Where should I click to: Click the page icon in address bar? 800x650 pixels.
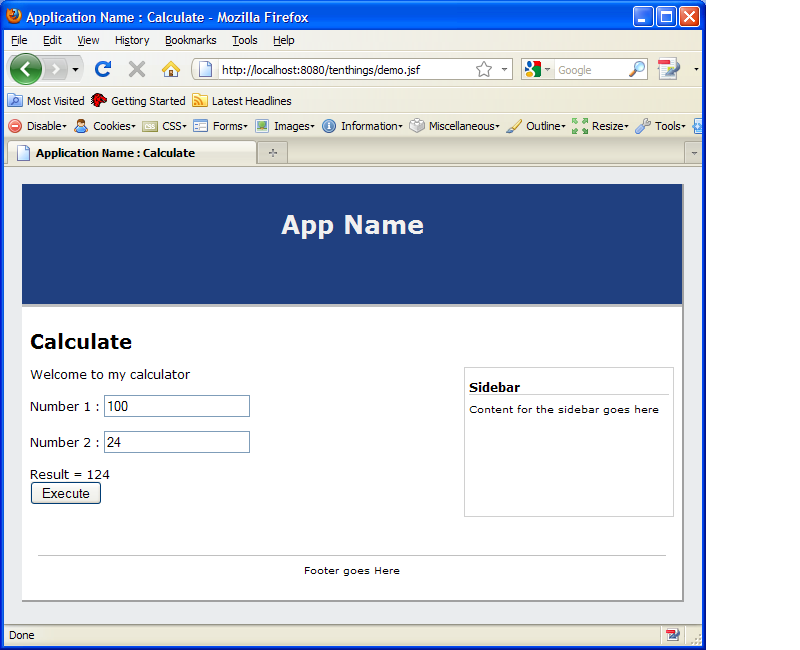(205, 69)
